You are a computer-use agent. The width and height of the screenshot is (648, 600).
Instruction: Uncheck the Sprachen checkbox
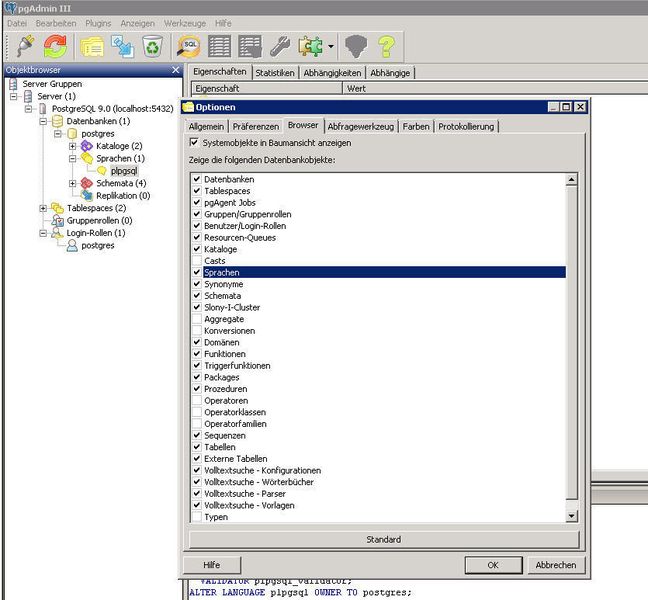(x=197, y=272)
